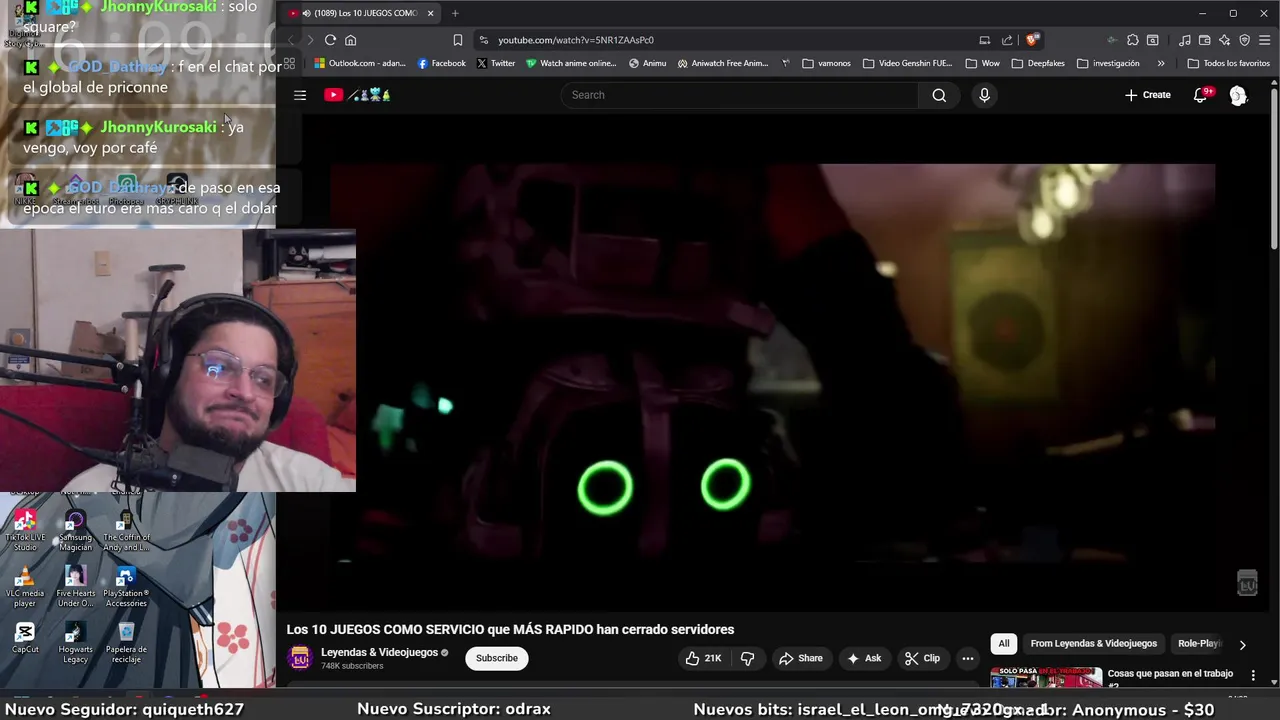The image size is (1280, 720).
Task: Click the YouTube search magnifier button
Action: (939, 95)
